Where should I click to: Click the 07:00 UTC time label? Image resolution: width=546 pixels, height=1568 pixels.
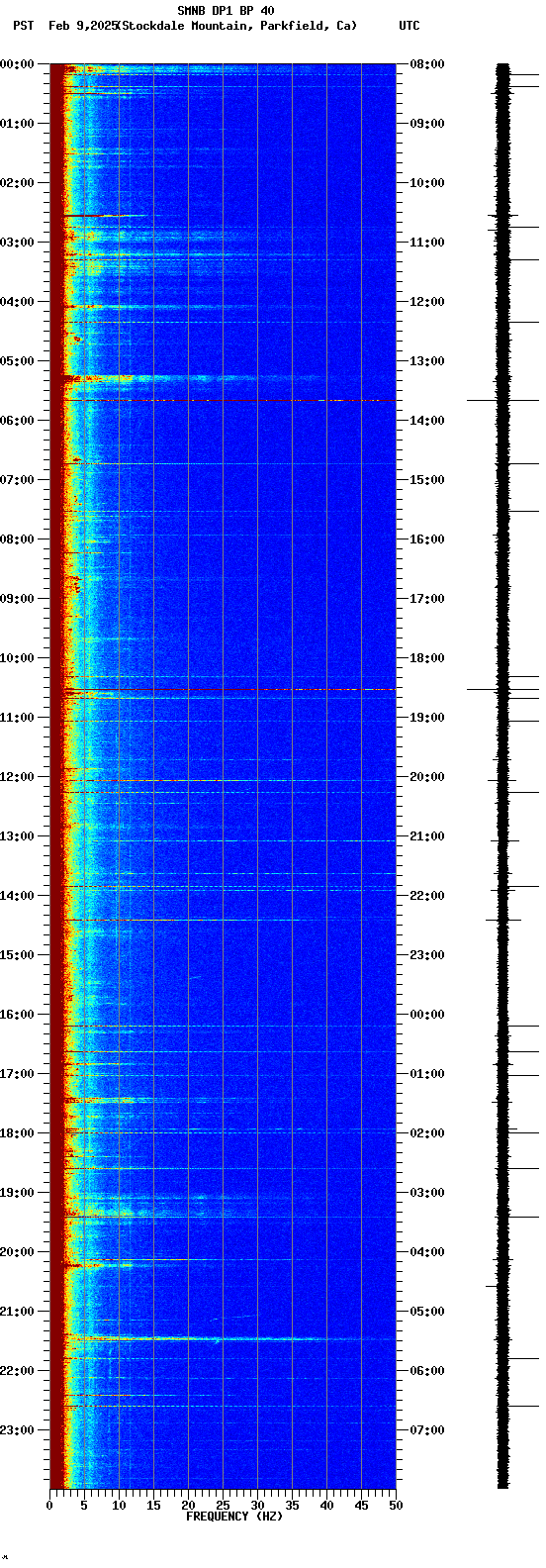(x=426, y=1430)
